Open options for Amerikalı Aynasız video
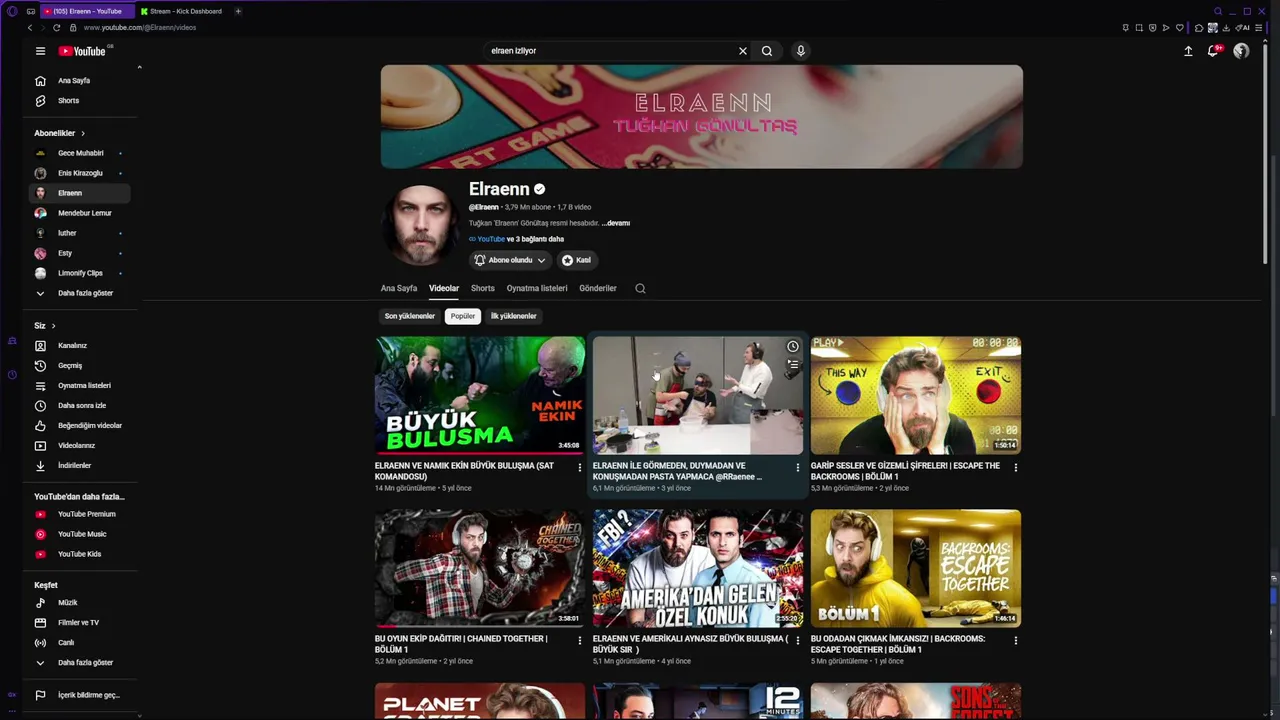Image resolution: width=1280 pixels, height=720 pixels. (x=798, y=640)
